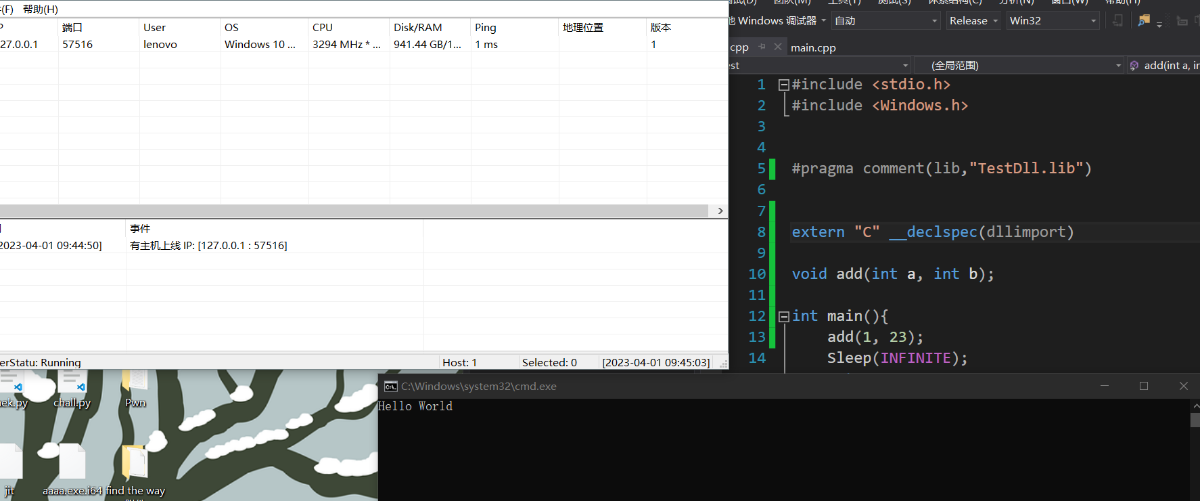1200x501 pixels.
Task: Click the Windows 调试器 start button
Action: 773,20
